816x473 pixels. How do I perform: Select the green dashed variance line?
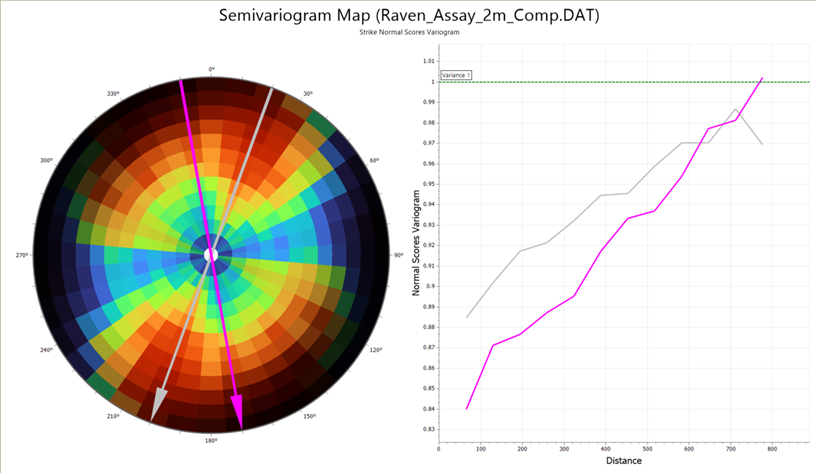point(620,82)
